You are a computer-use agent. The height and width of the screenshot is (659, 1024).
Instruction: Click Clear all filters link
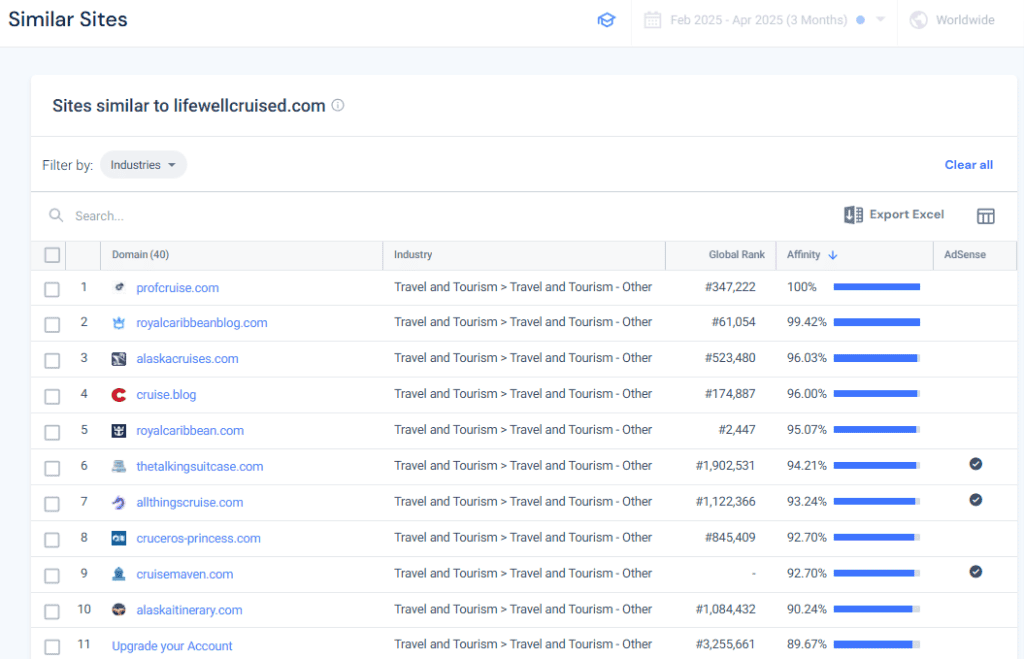(x=968, y=165)
